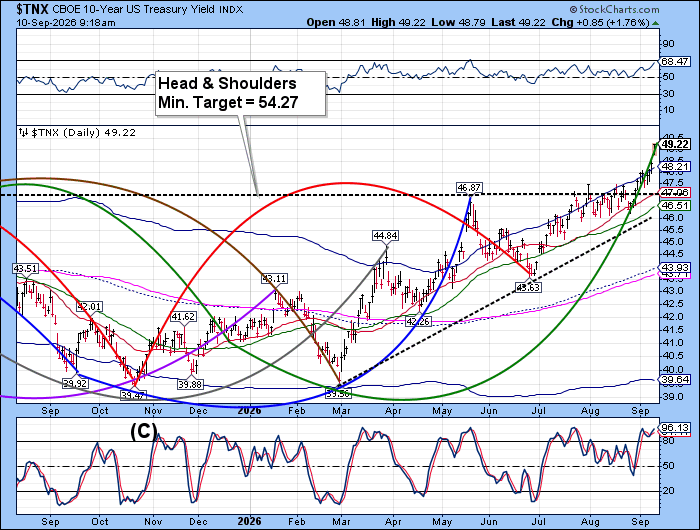Click the 39.47 low price label

point(133,395)
